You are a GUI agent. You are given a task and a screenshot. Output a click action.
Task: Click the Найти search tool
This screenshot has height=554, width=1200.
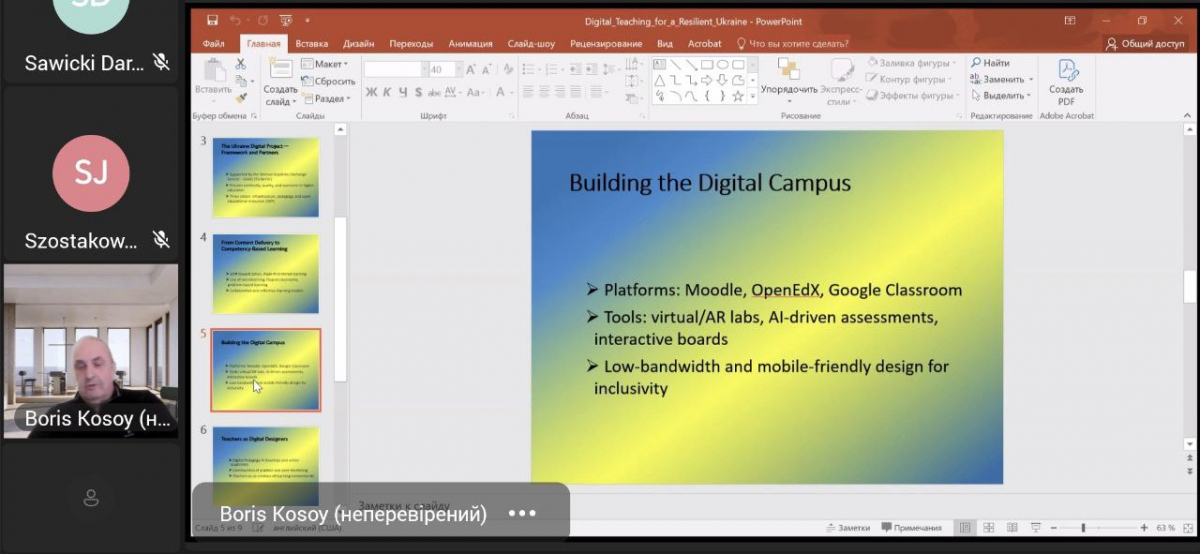click(x=989, y=63)
